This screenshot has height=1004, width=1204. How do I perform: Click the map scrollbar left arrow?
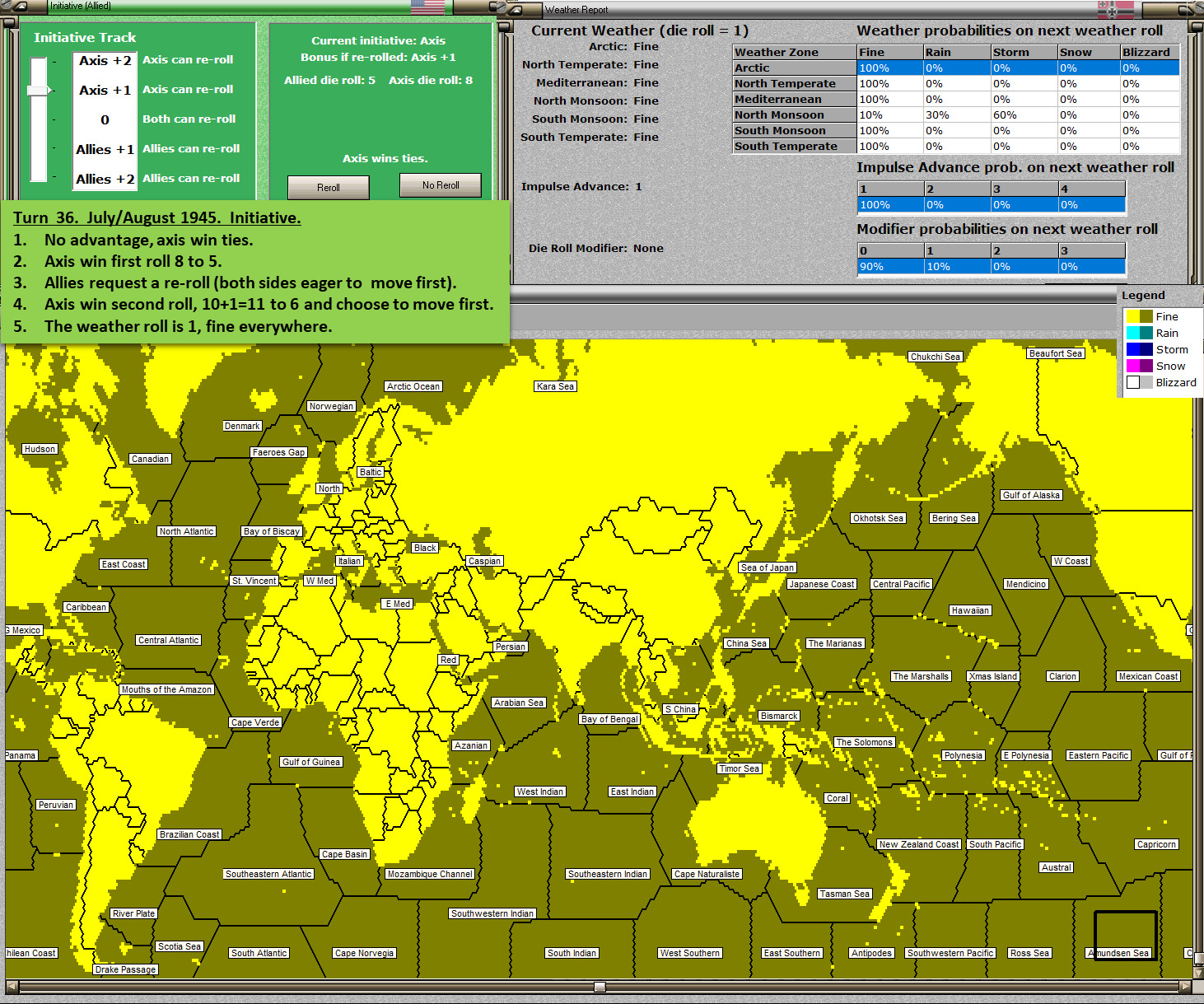point(12,987)
